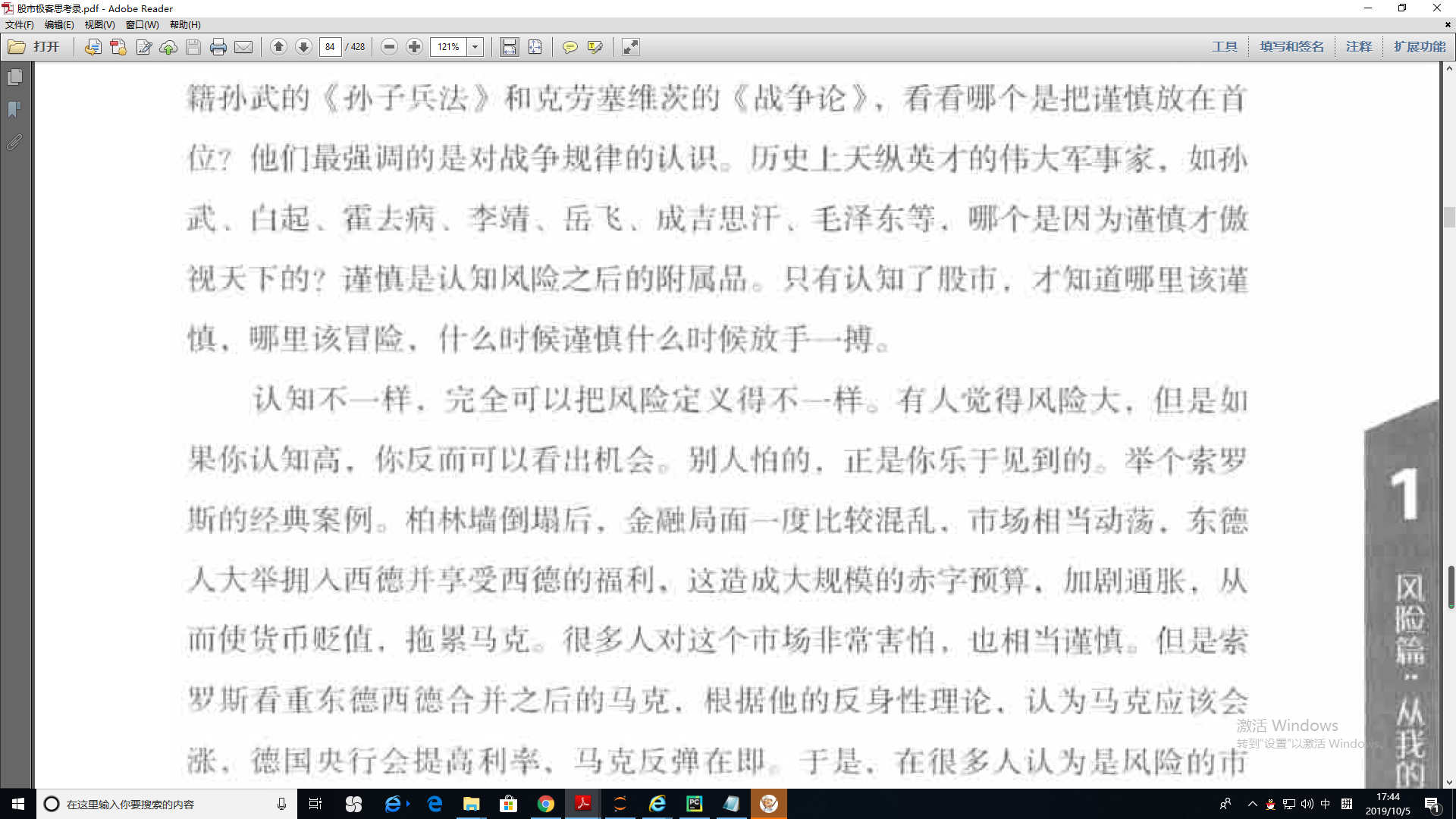Click the read mode expand icon
The width and height of the screenshot is (1456, 819).
point(631,47)
